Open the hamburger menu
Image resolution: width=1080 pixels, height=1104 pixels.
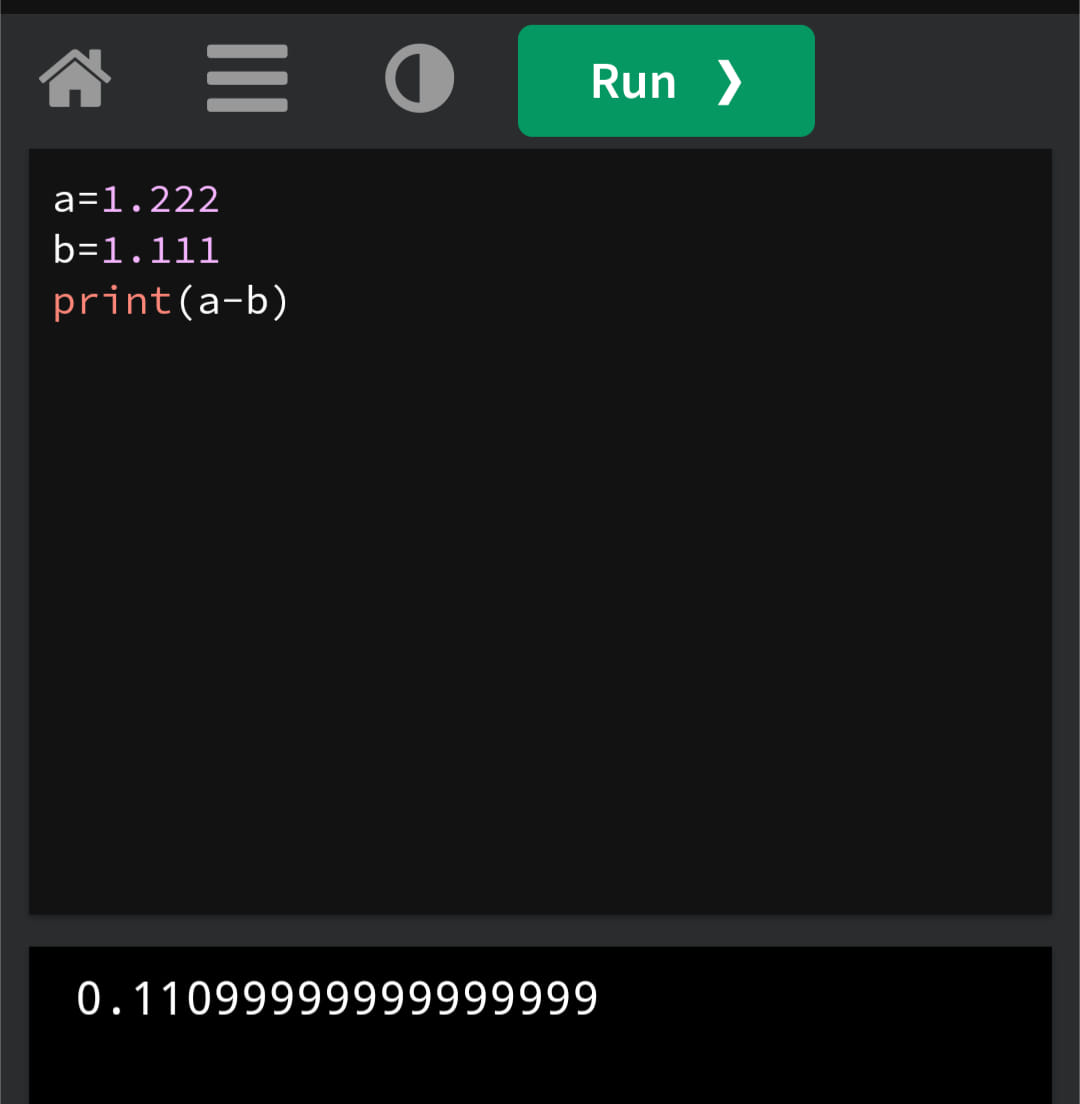point(247,78)
